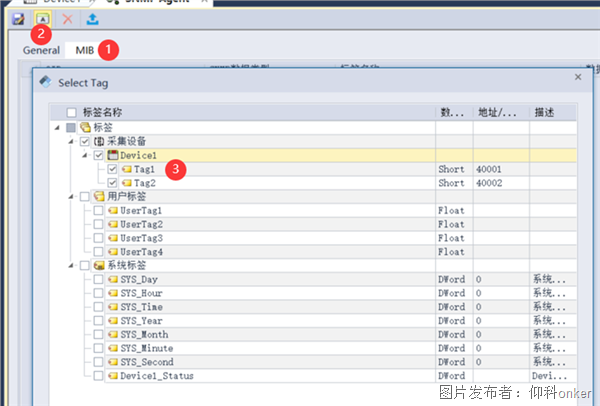Image resolution: width=600 pixels, height=406 pixels.
Task: Click the save icon in toolbar
Action: point(18,19)
